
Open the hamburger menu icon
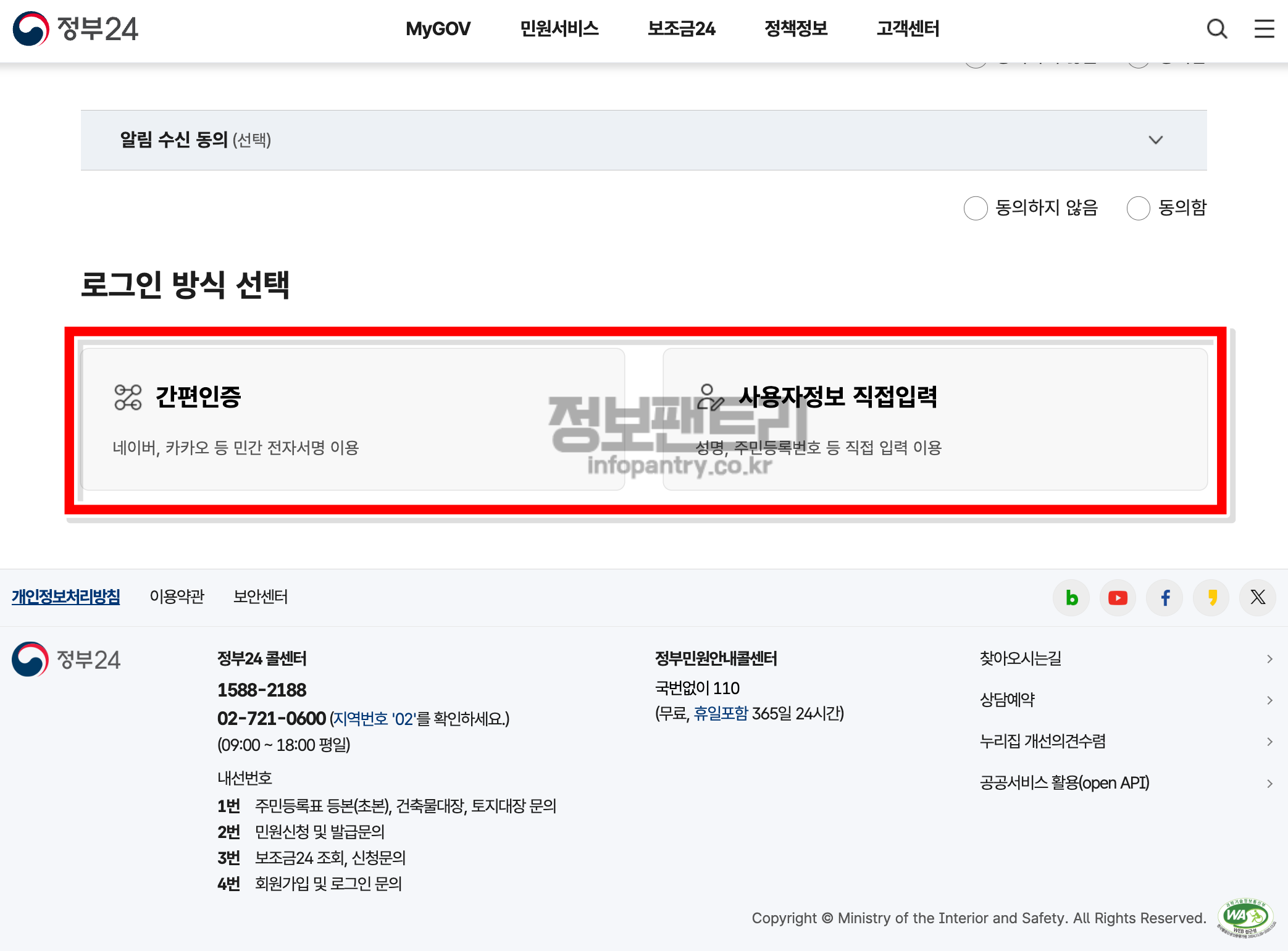coord(1264,29)
